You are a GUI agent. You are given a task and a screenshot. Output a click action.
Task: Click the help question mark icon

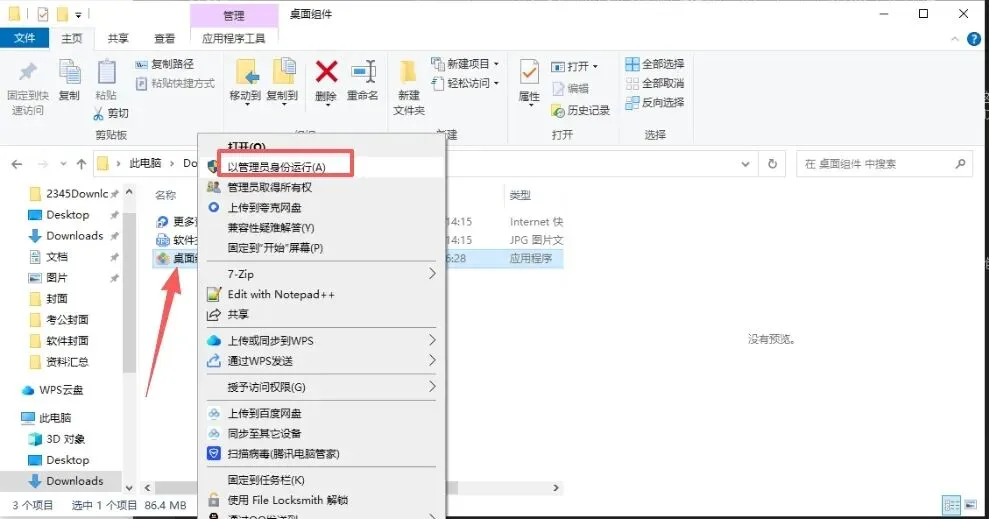coord(974,38)
